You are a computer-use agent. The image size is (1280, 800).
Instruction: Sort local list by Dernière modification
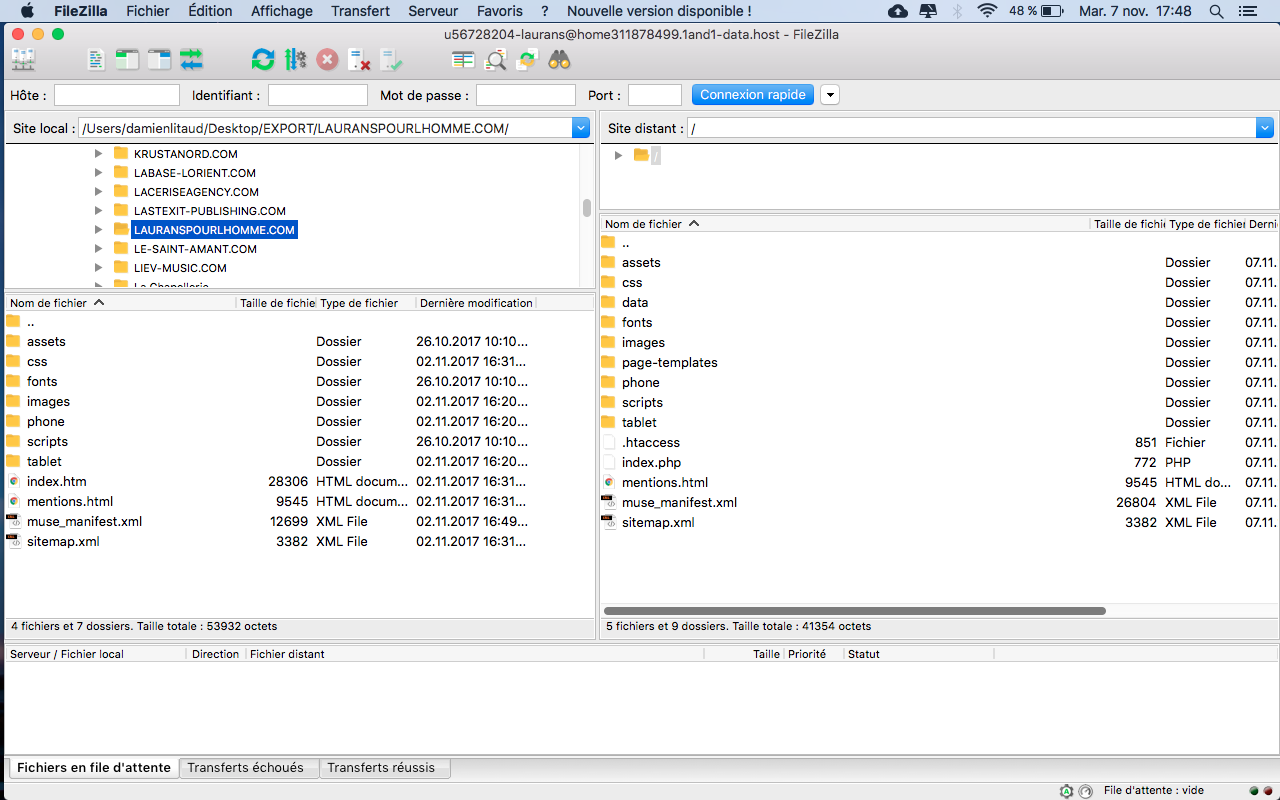(x=476, y=303)
